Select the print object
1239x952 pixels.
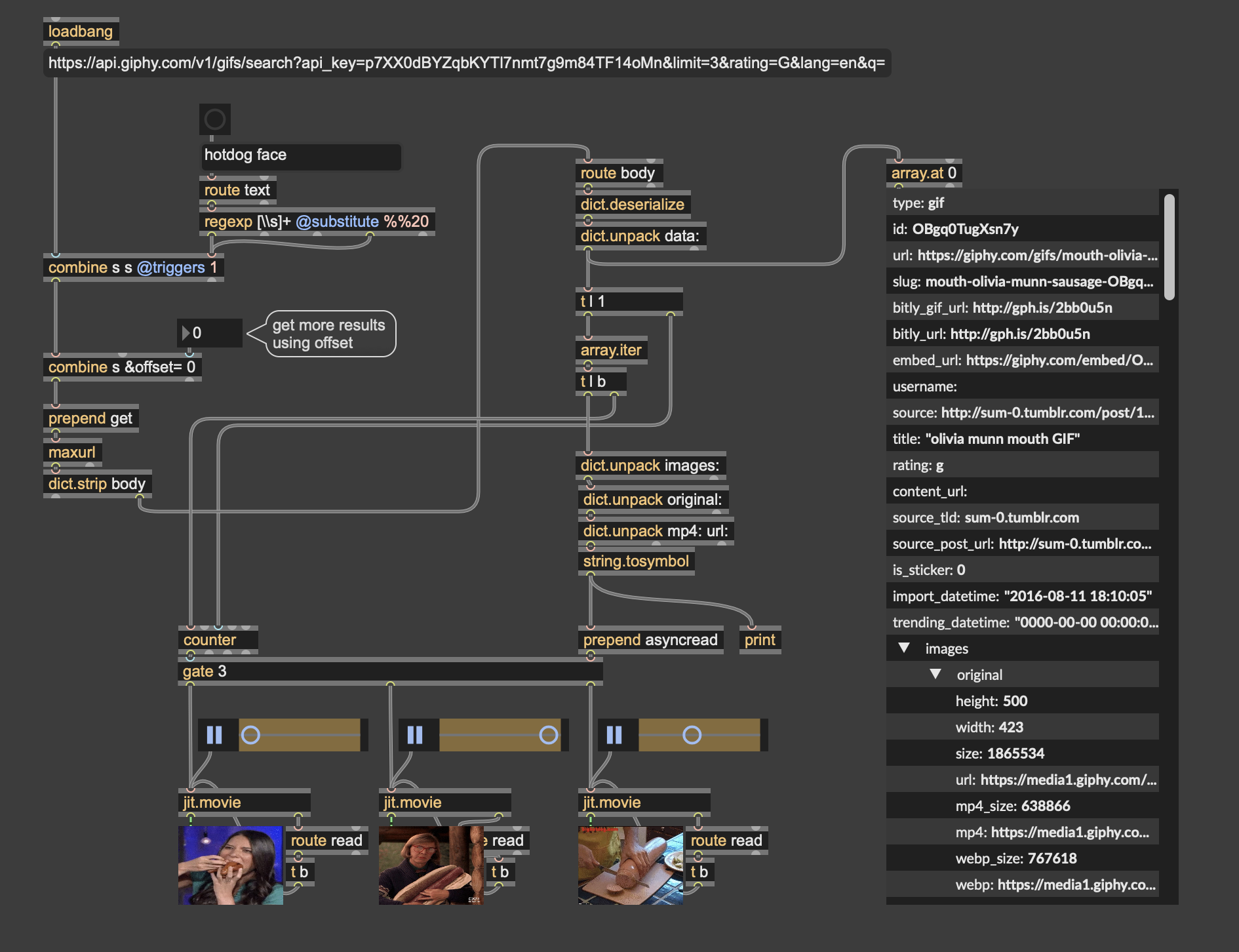pyautogui.click(x=760, y=640)
